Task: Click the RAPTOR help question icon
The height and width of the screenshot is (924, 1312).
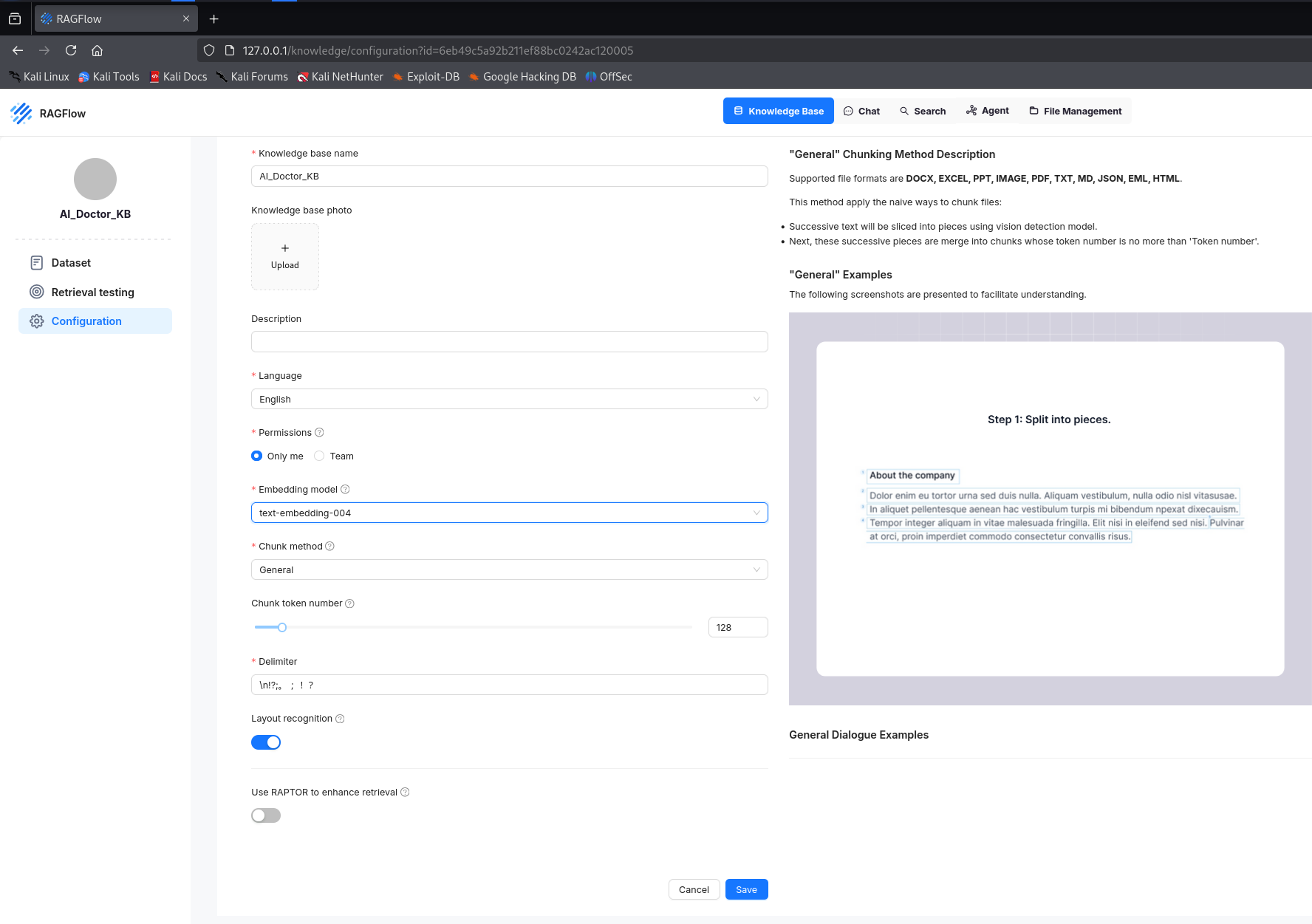Action: [x=405, y=793]
